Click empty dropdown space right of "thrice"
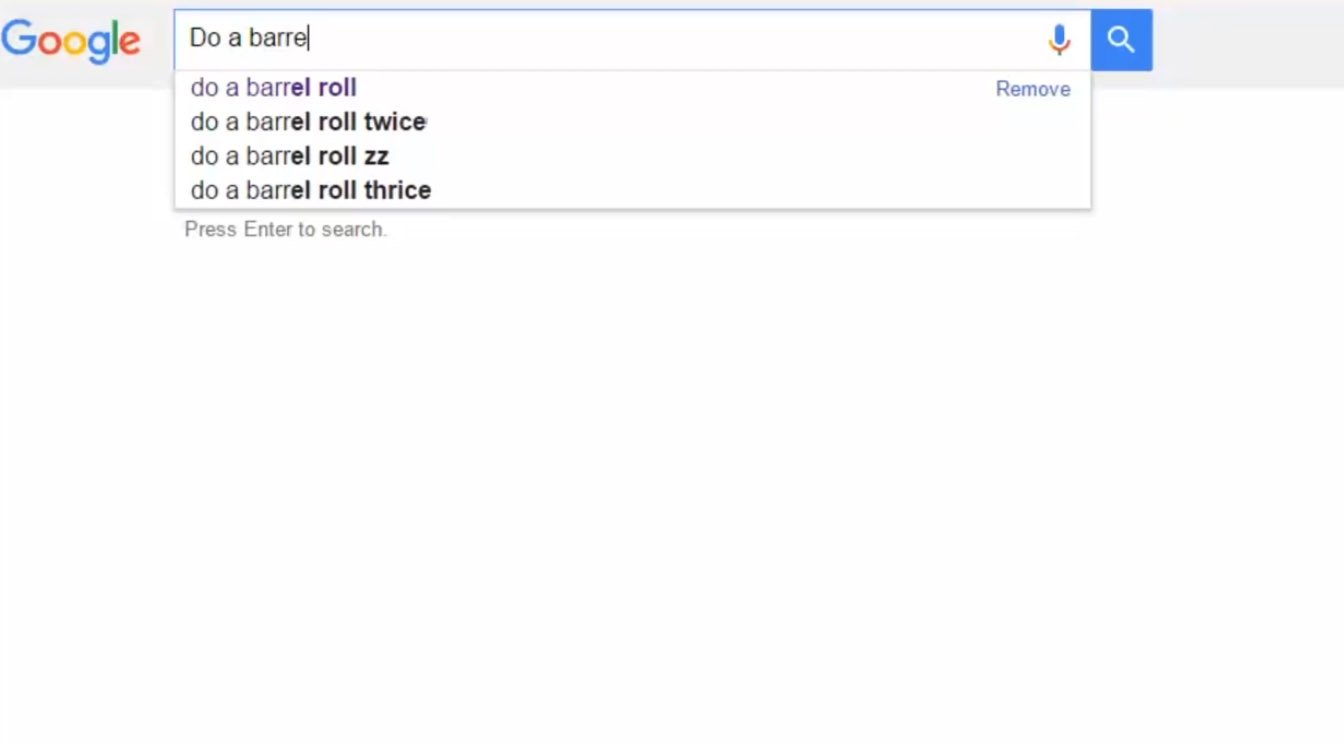 click(750, 190)
